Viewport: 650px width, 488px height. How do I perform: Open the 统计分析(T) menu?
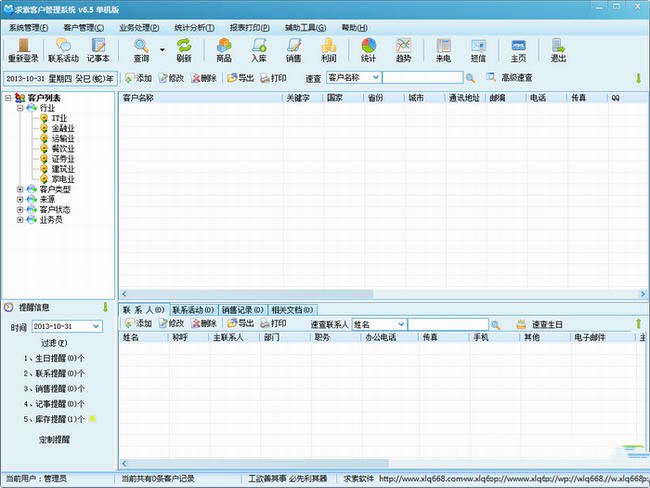[x=194, y=28]
